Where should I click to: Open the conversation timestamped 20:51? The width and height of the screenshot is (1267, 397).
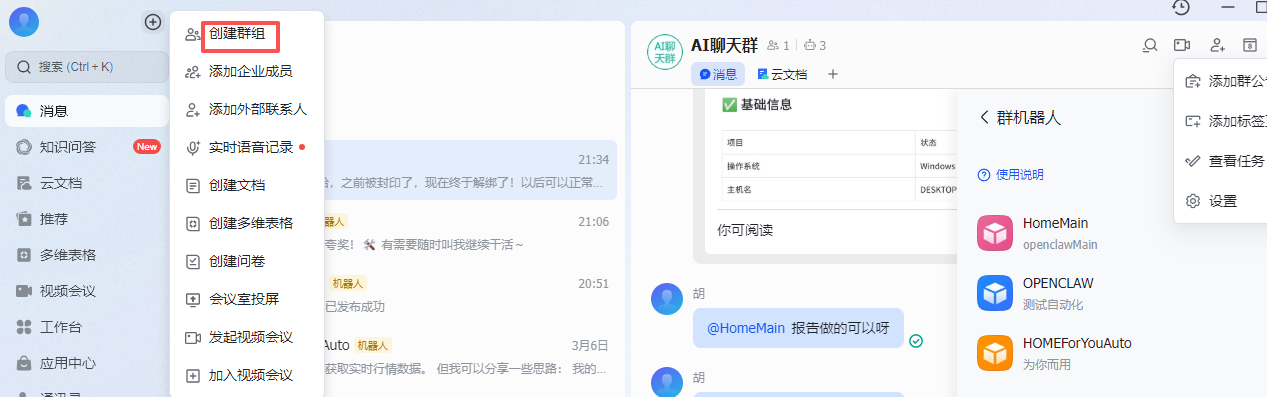[470, 294]
